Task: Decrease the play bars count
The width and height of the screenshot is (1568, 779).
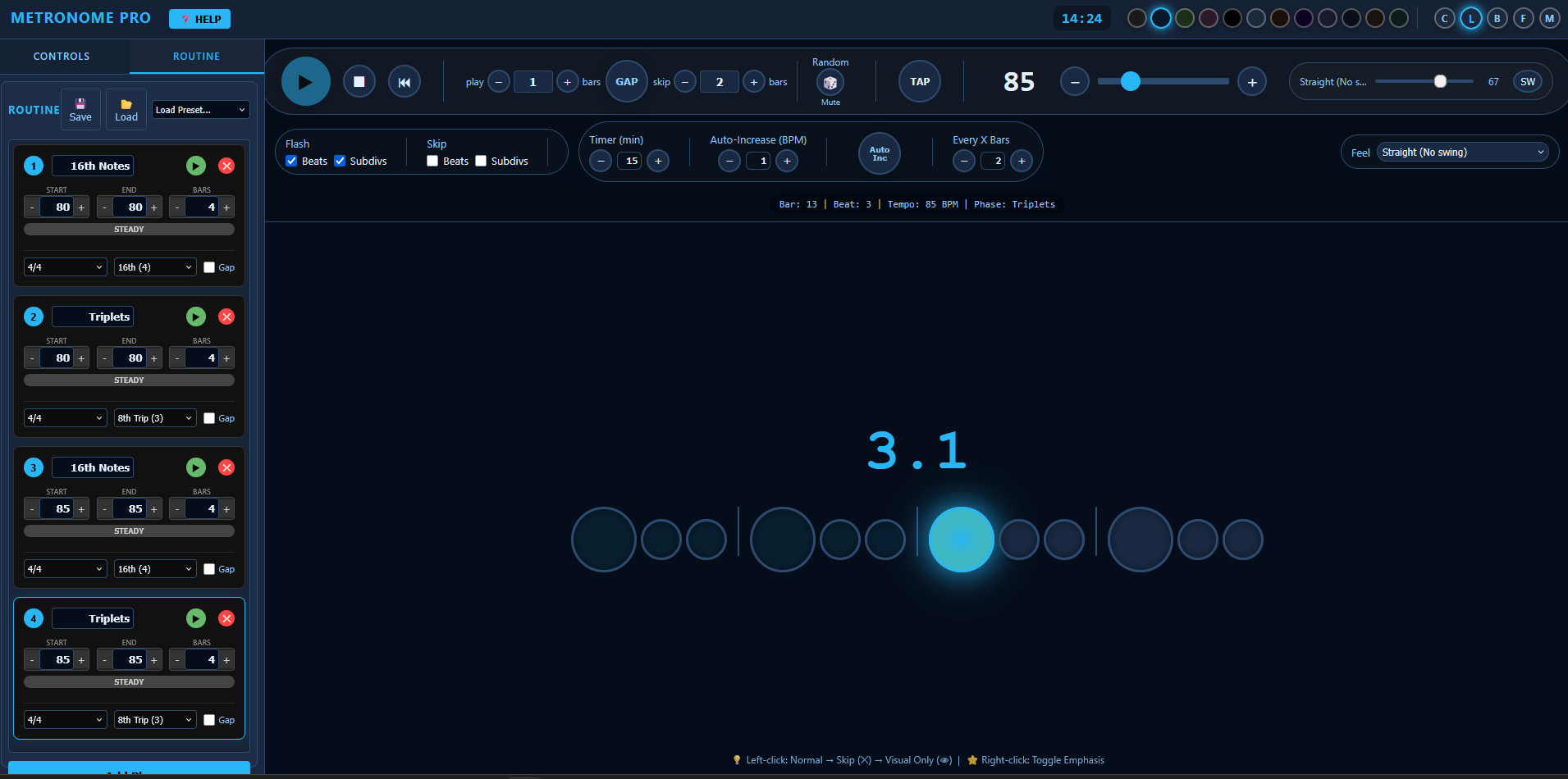Action: 498,82
